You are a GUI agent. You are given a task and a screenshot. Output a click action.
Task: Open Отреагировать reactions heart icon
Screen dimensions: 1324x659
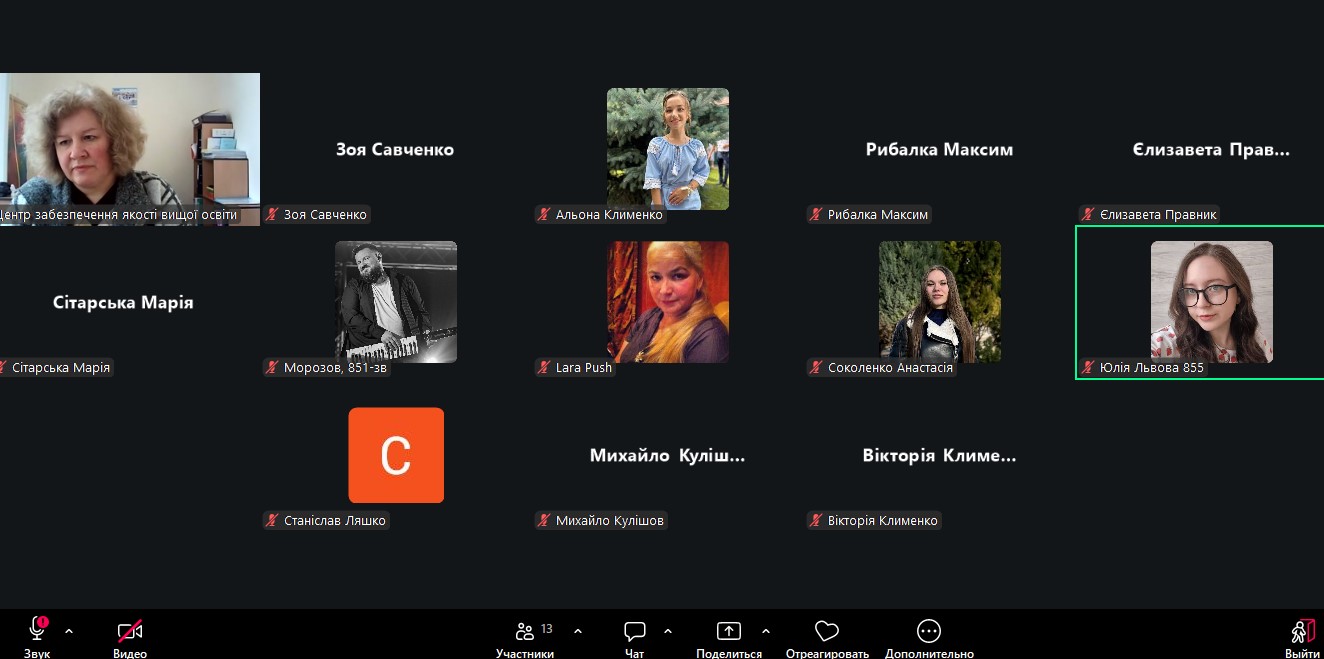826,631
